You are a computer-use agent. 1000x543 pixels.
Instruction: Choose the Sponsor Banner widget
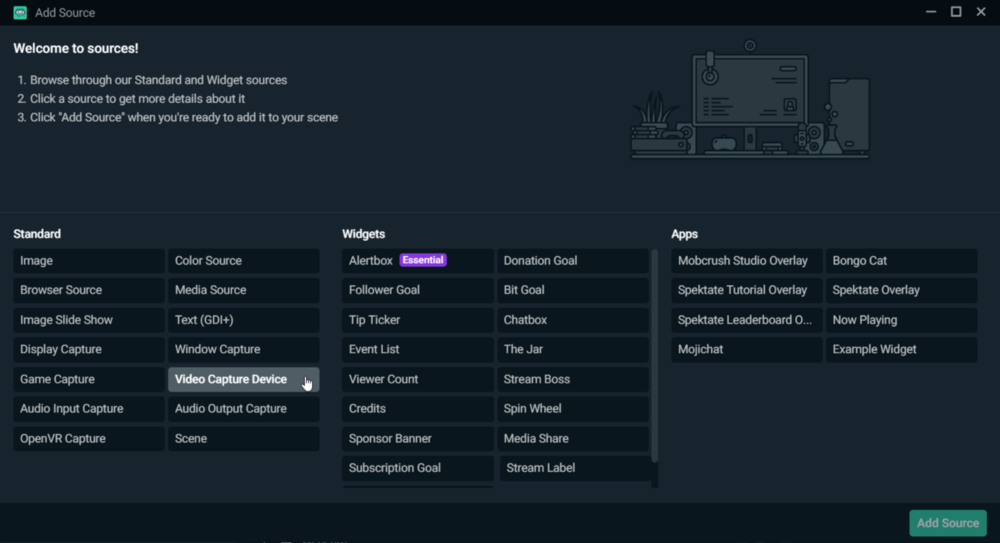[x=418, y=438]
